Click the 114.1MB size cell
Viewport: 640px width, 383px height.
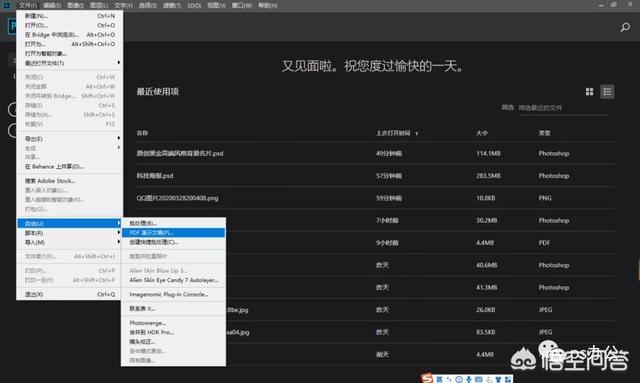[488, 154]
